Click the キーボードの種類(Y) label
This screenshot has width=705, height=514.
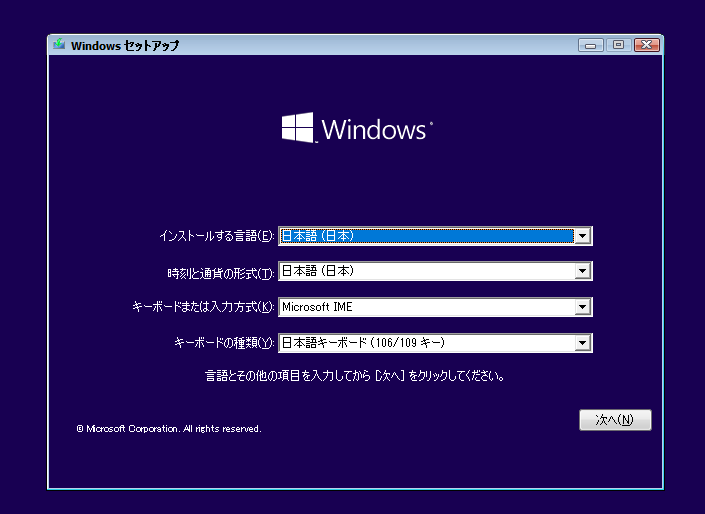pos(224,343)
